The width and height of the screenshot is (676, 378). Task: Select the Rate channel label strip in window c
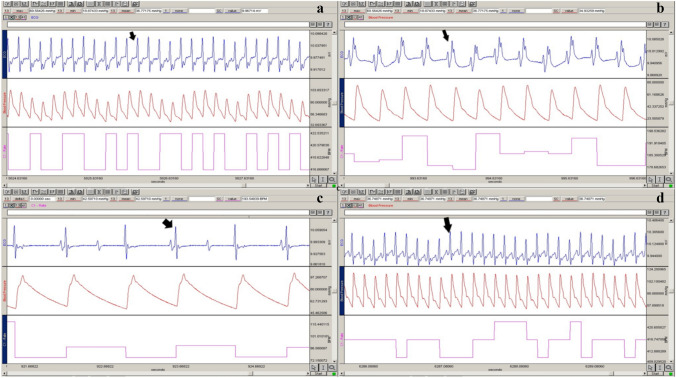click(x=5, y=339)
